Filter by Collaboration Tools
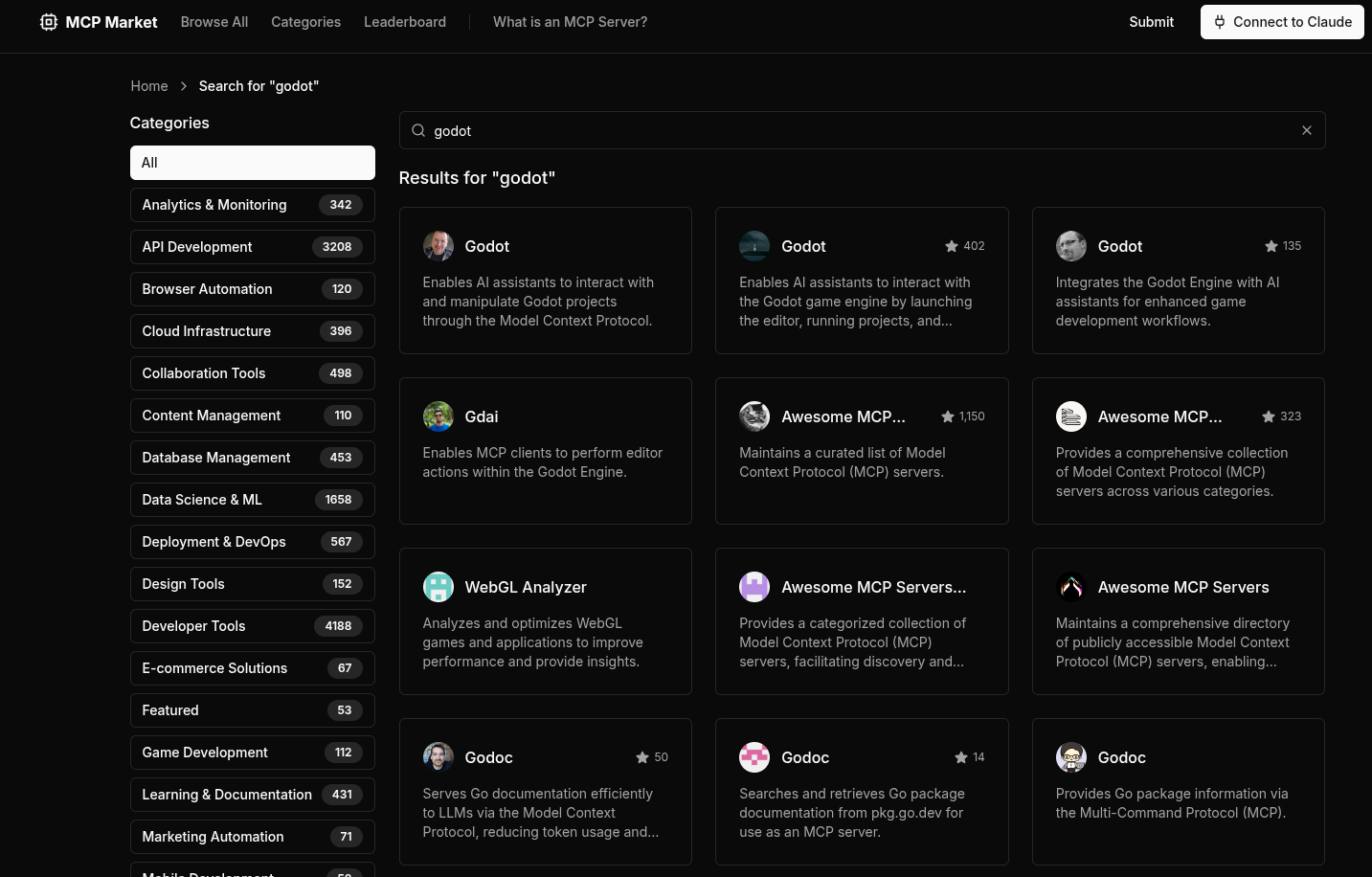 (253, 373)
